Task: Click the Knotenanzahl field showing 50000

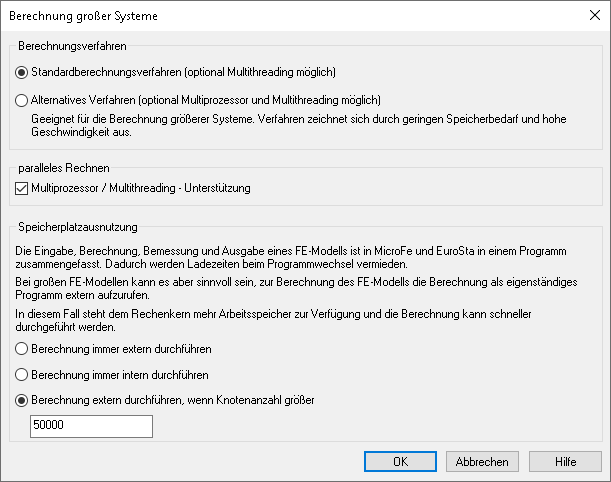Action: click(x=91, y=427)
